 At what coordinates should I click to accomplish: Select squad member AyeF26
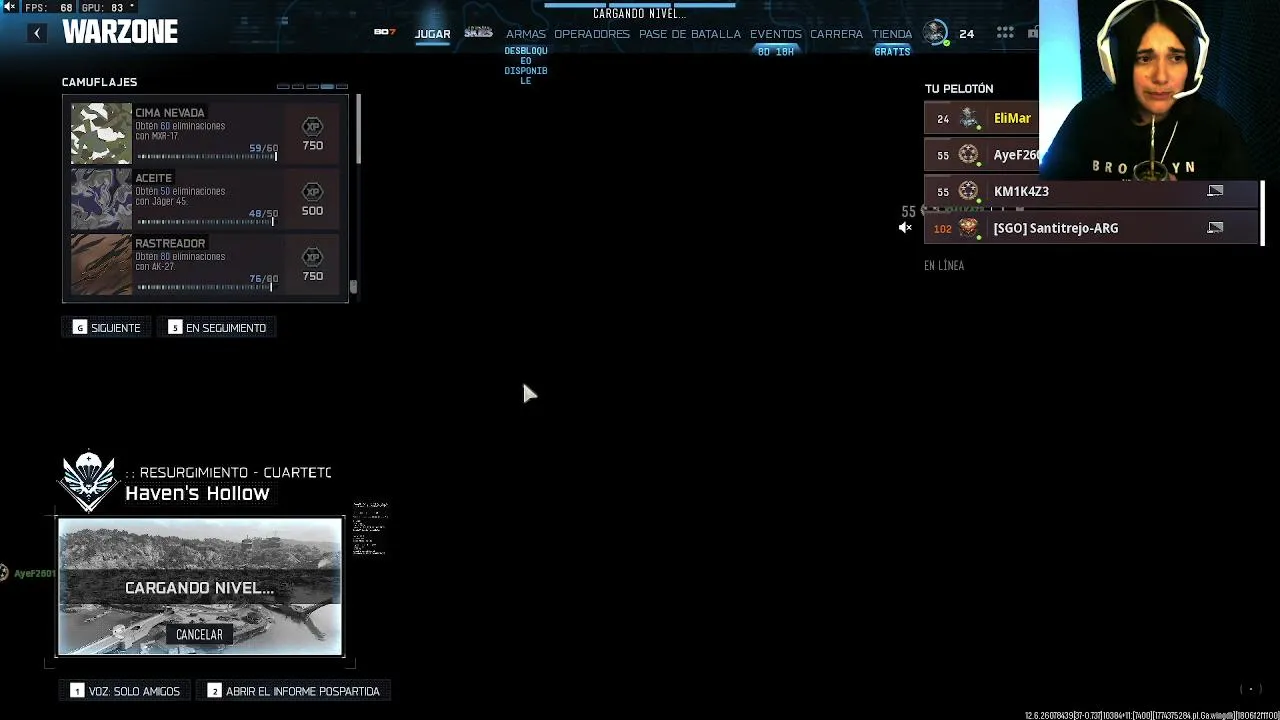[982, 154]
